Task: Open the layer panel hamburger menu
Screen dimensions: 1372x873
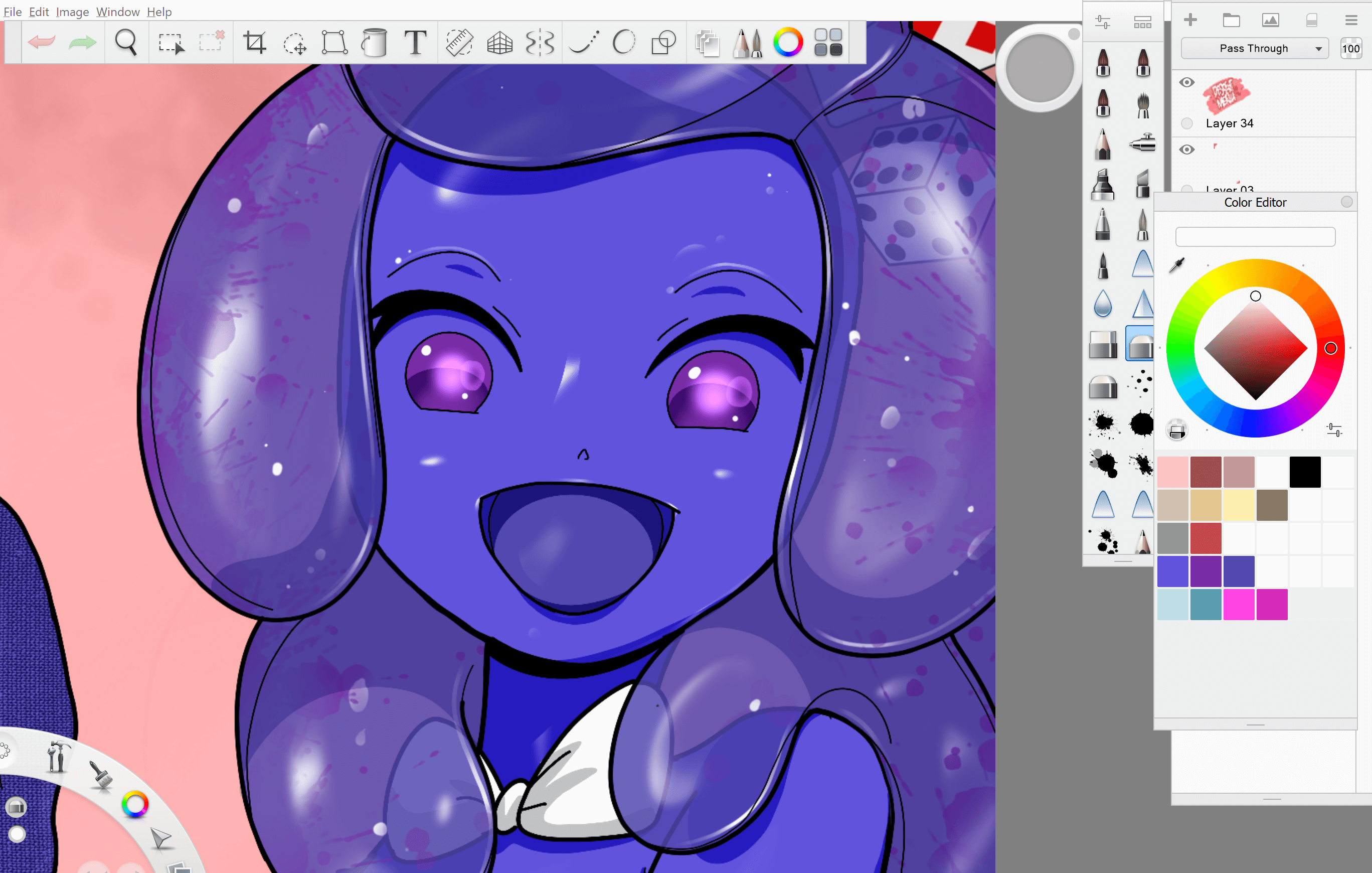Action: 1351,21
